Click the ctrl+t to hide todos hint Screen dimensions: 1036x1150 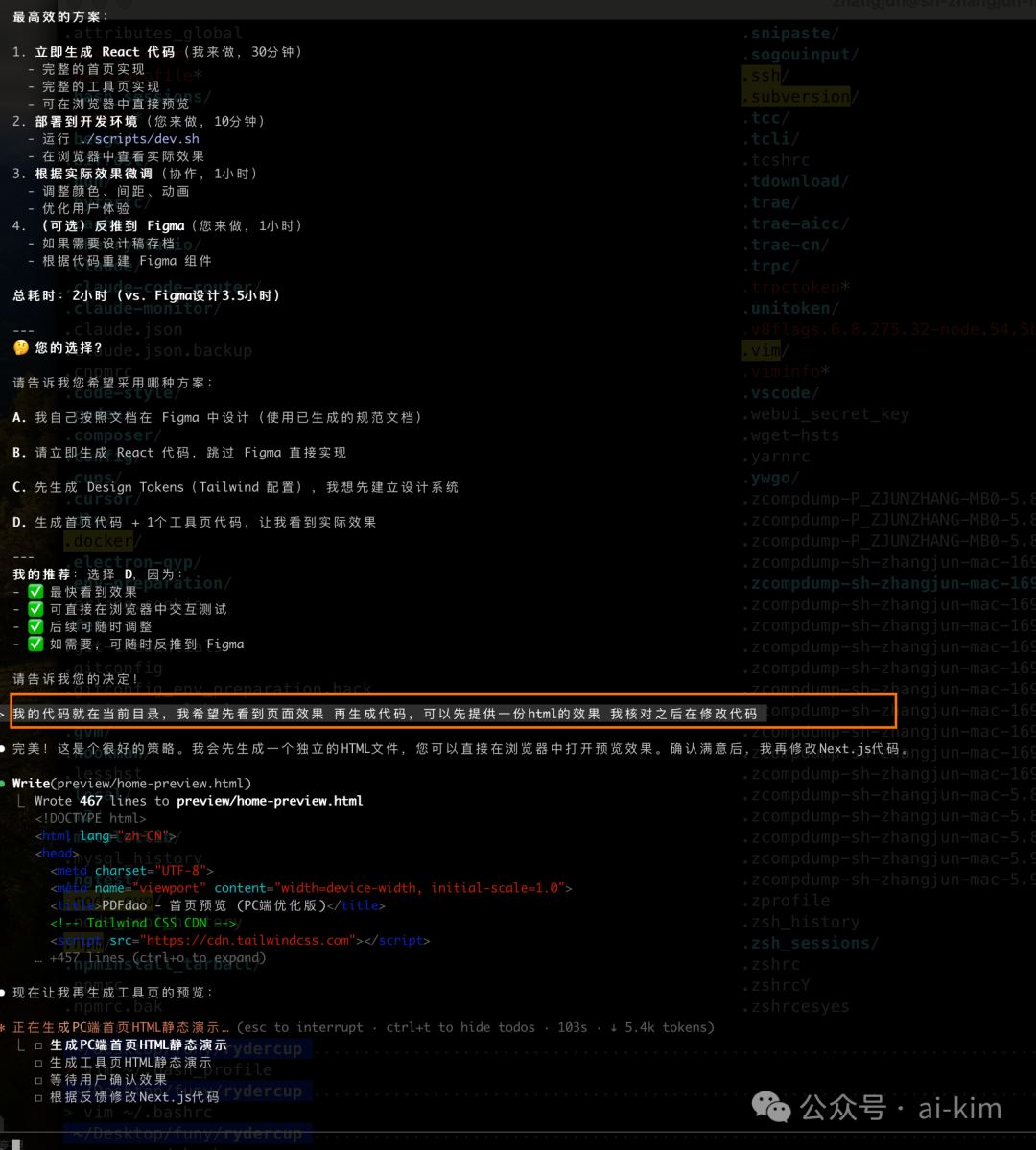tap(460, 1027)
